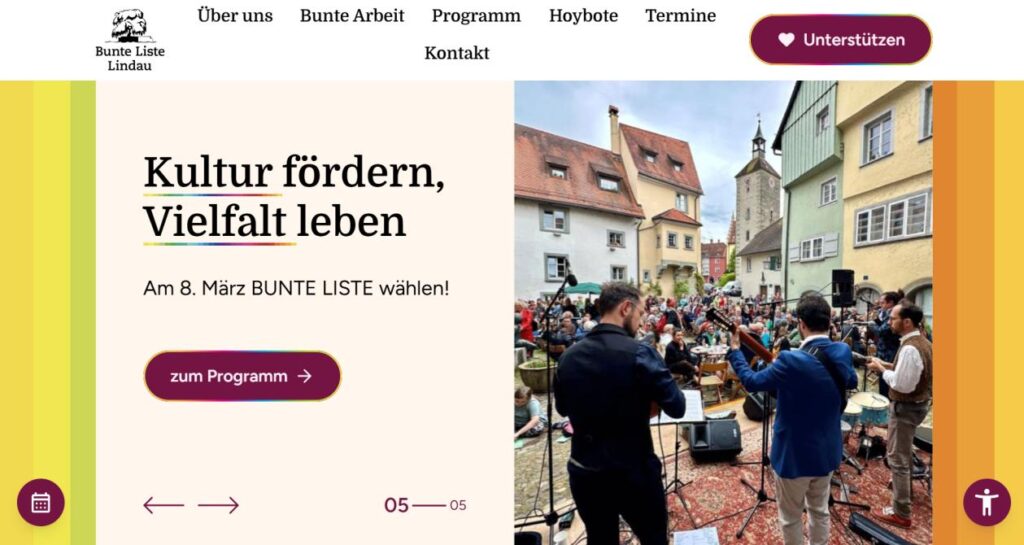Open the Hoybote navigation link

[583, 16]
